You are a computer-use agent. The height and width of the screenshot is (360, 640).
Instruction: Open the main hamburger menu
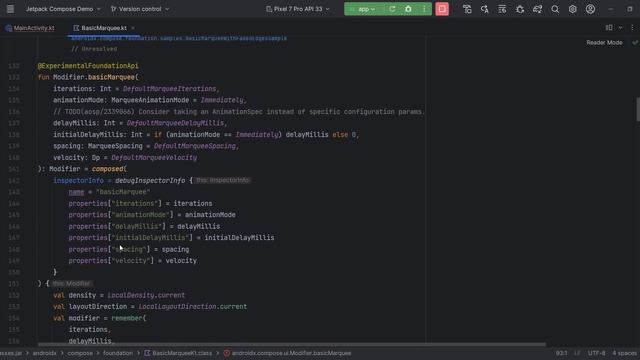point(10,9)
